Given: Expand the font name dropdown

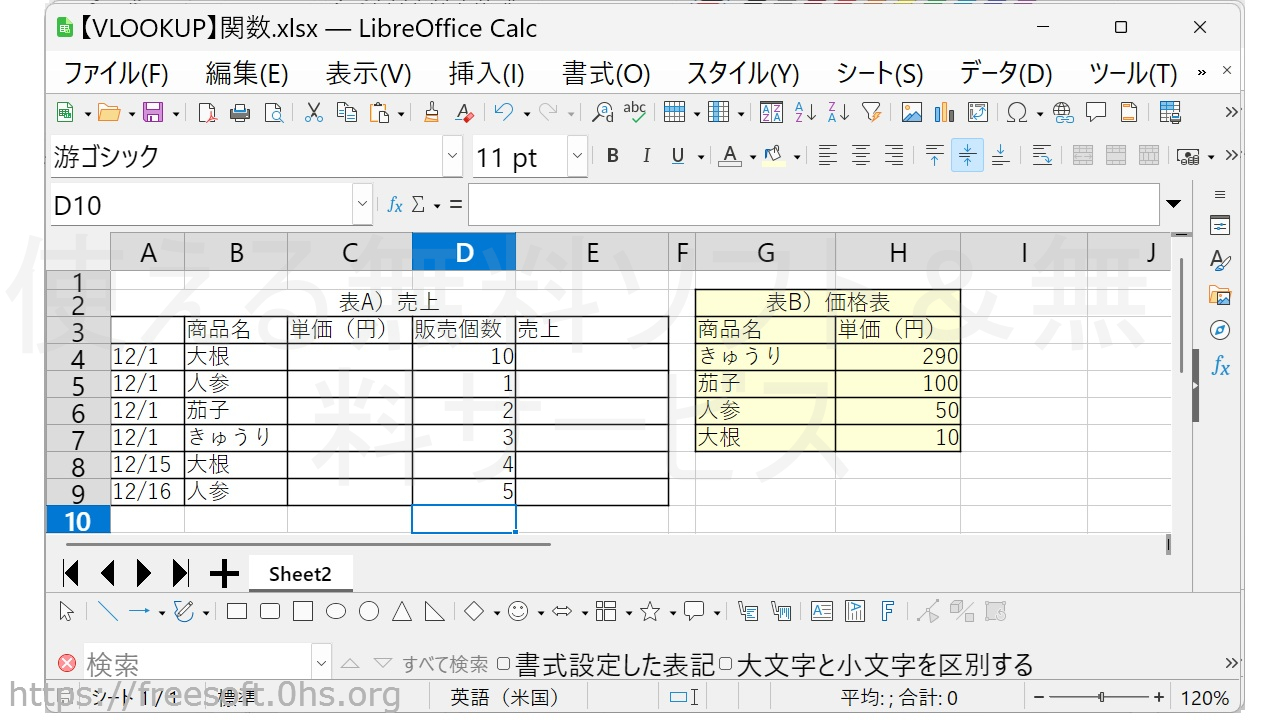Looking at the screenshot, I should 453,156.
